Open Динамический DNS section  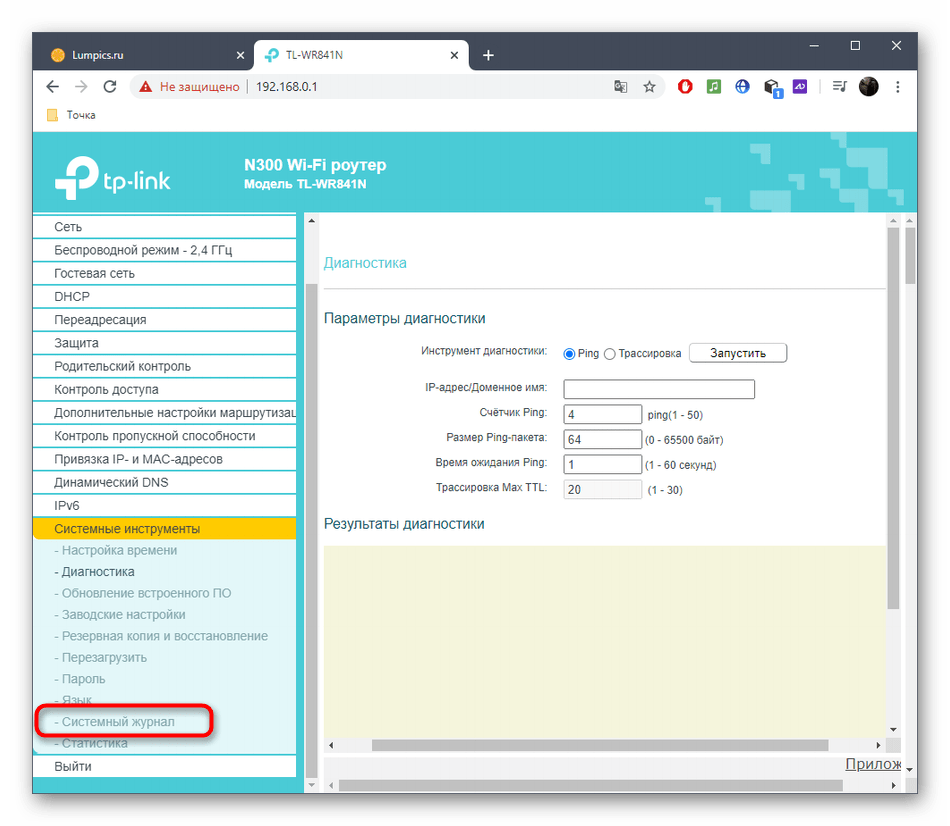(x=164, y=482)
